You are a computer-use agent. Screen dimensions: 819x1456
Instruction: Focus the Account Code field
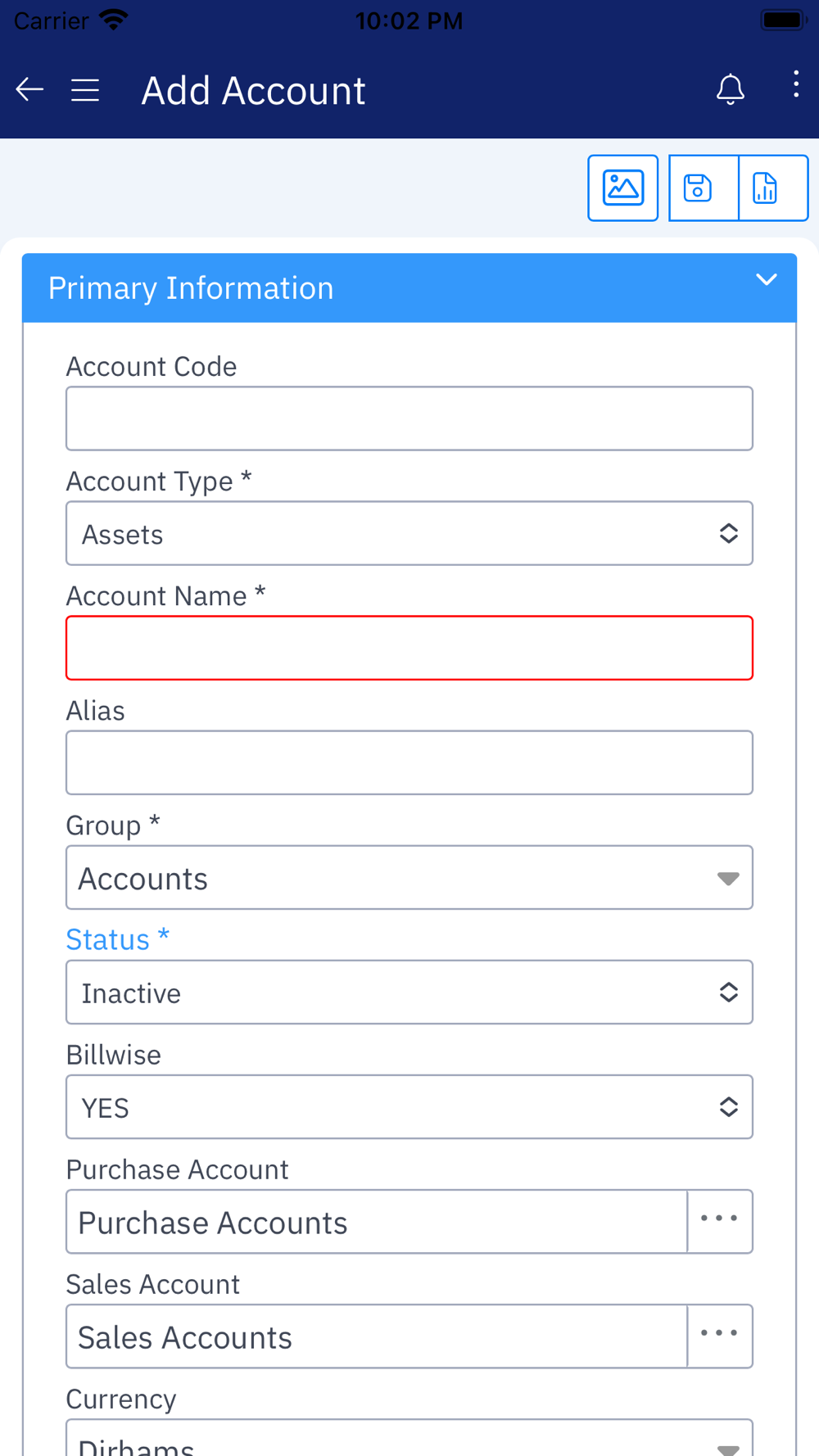(409, 418)
